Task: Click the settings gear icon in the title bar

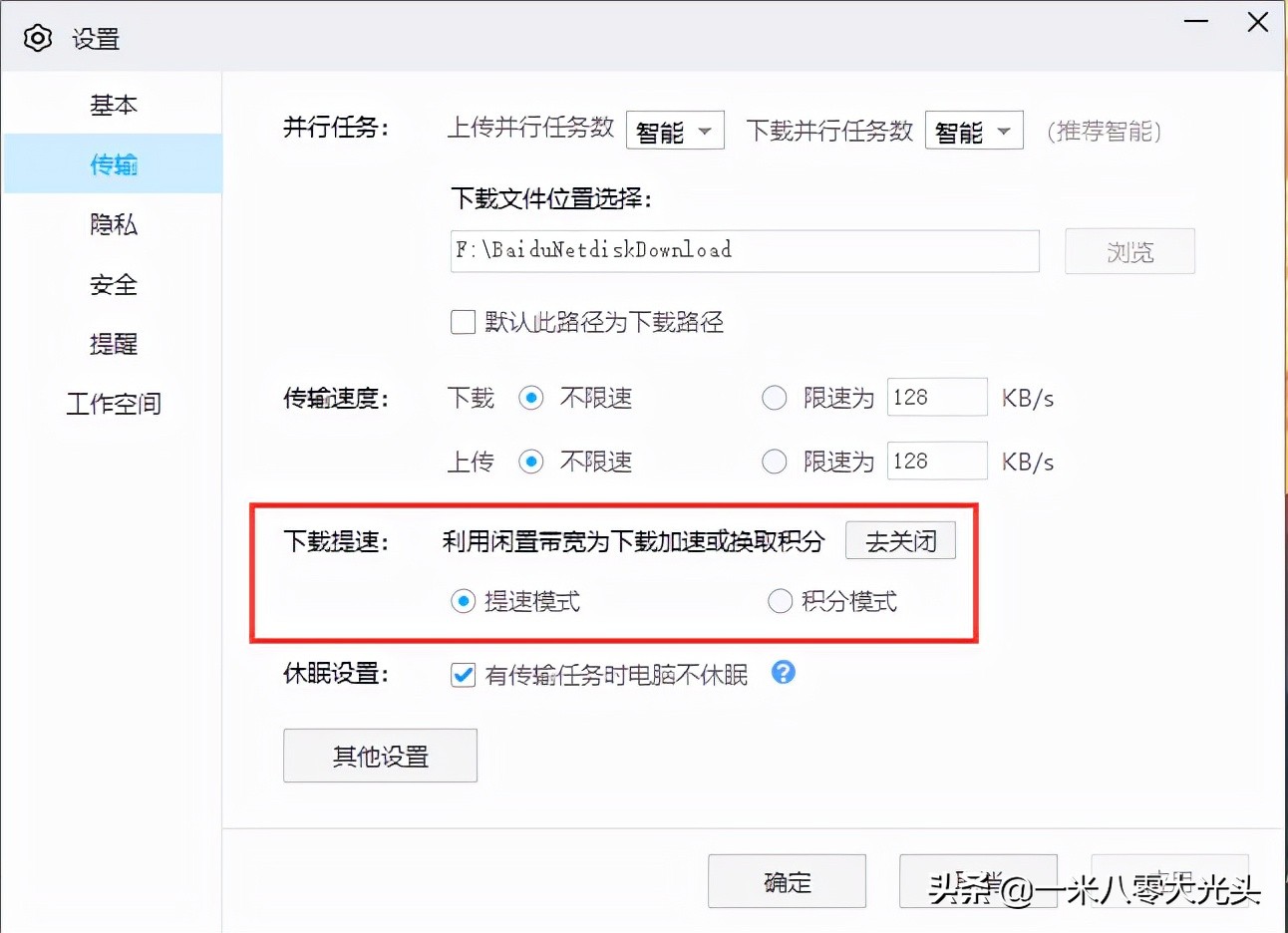Action: click(38, 37)
